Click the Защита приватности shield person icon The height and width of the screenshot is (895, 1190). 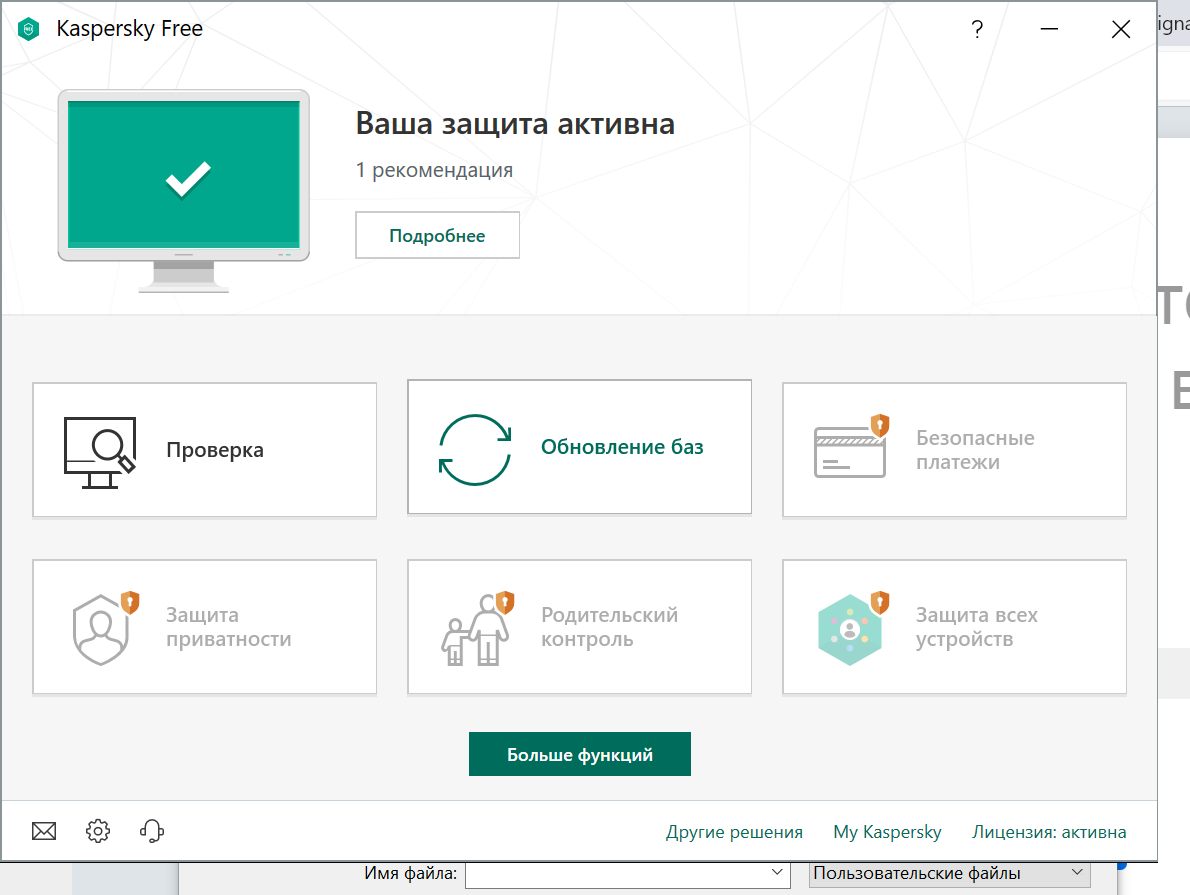[x=105, y=629]
